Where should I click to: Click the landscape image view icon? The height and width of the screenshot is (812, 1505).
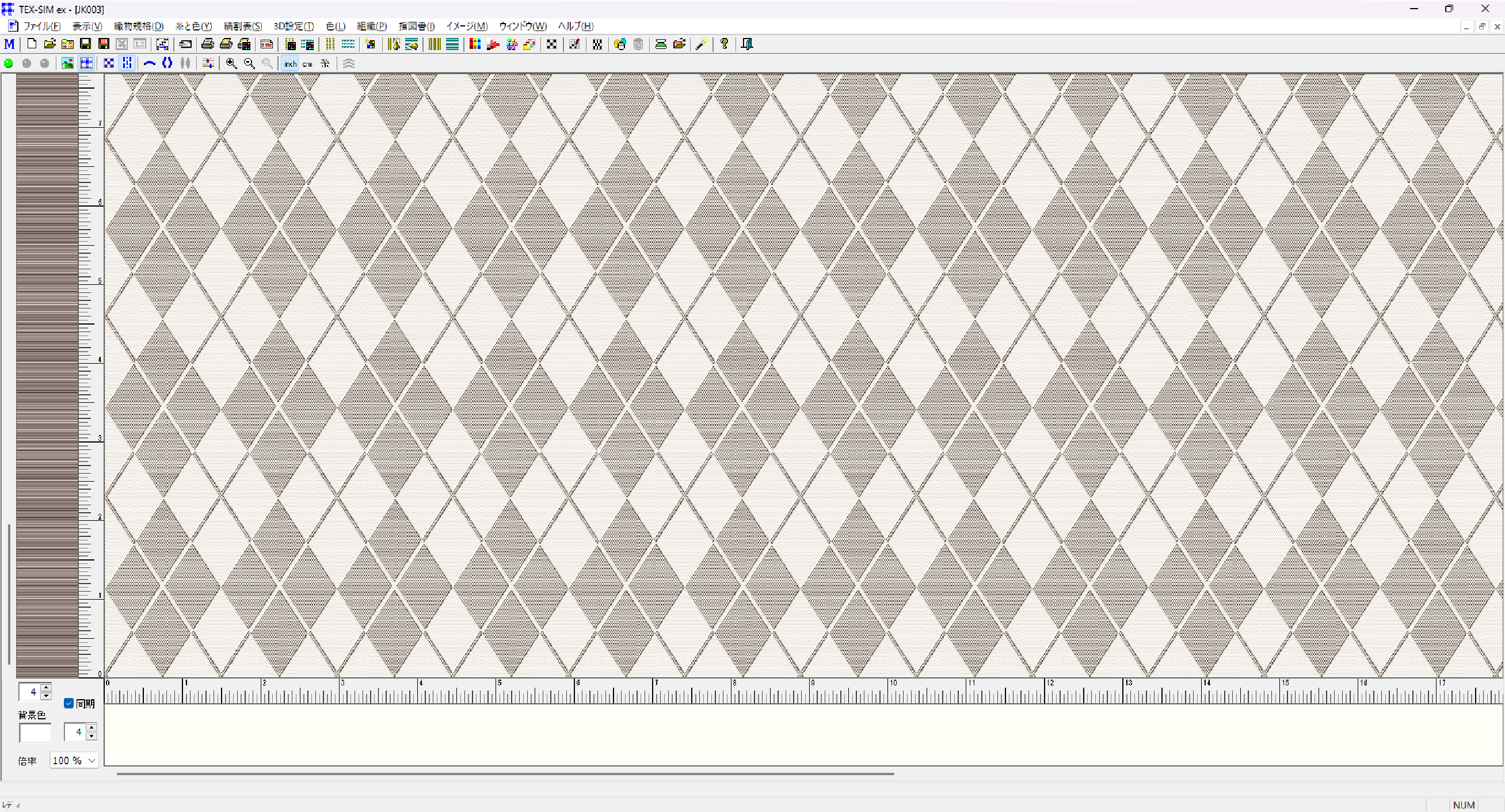[x=68, y=63]
